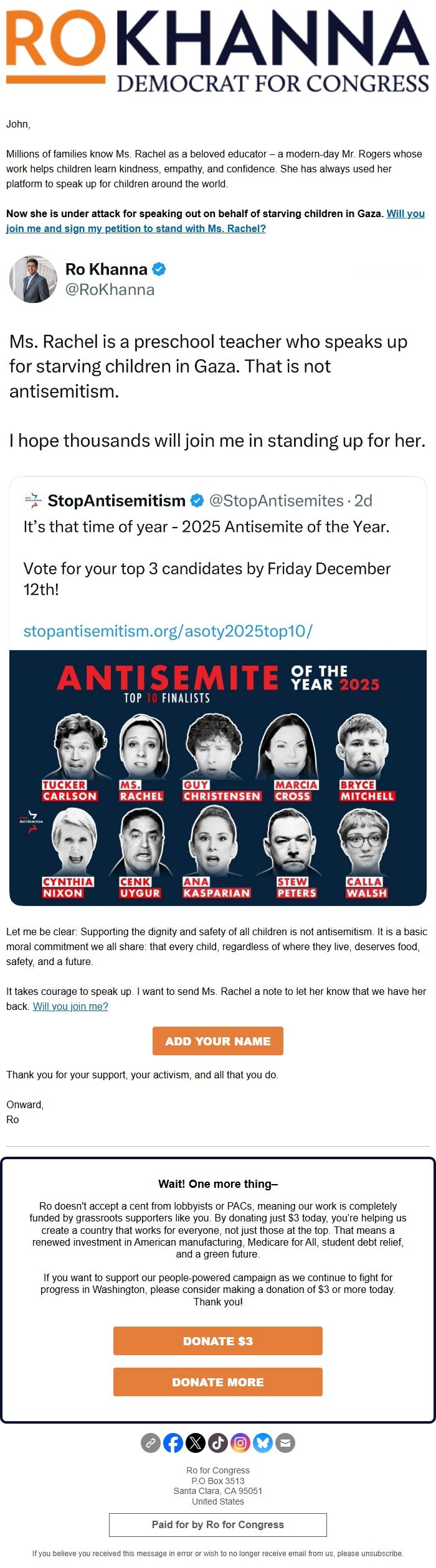Screen dimensions: 436x1568
Task: Click the "Will you join me?" link
Action: coord(70,1006)
